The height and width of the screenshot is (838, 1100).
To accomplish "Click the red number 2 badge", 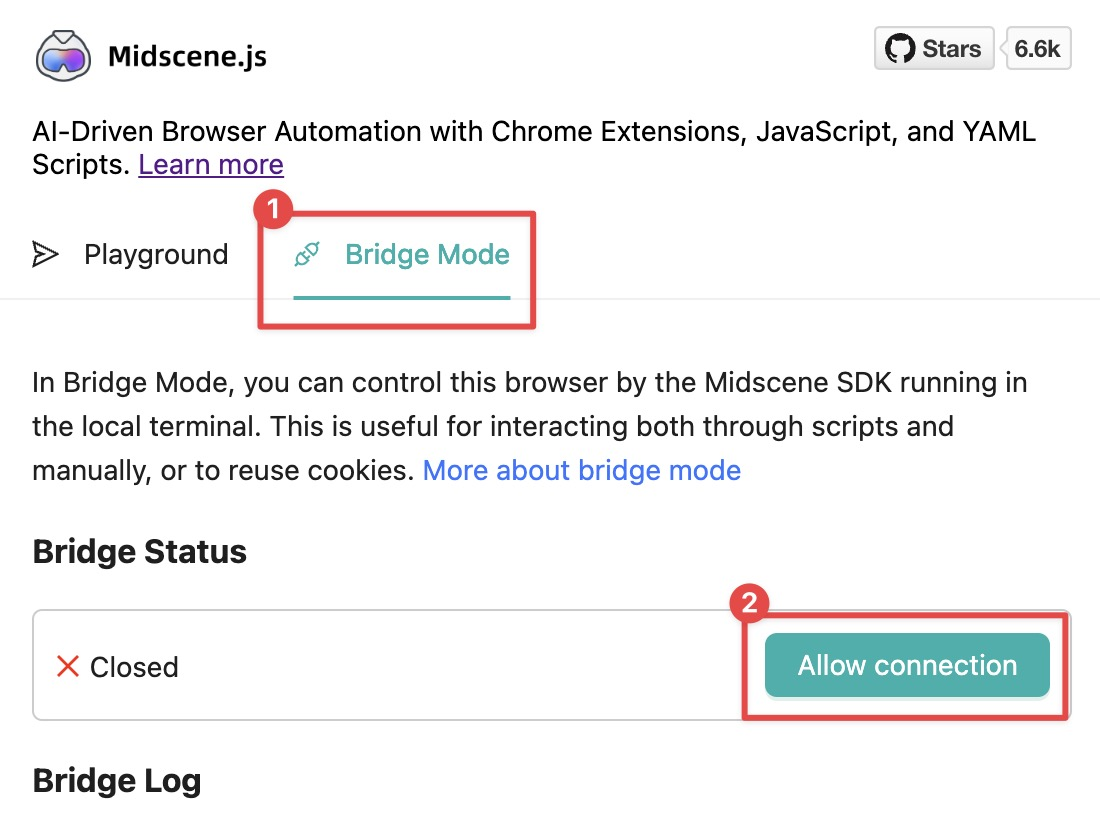I will (750, 604).
